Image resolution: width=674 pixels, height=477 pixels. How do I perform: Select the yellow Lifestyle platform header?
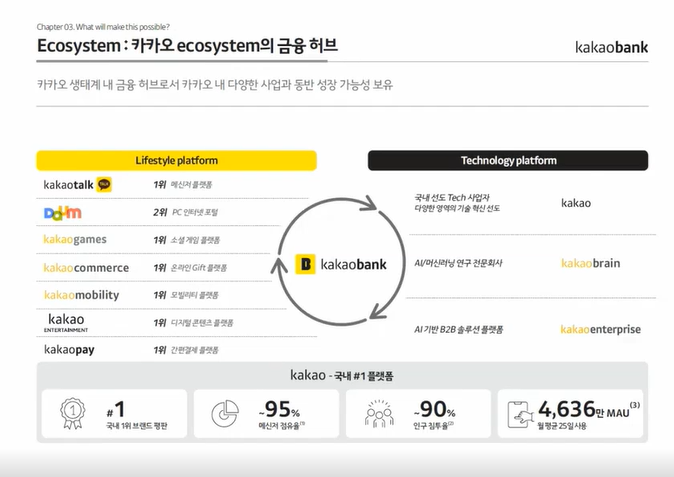176,160
